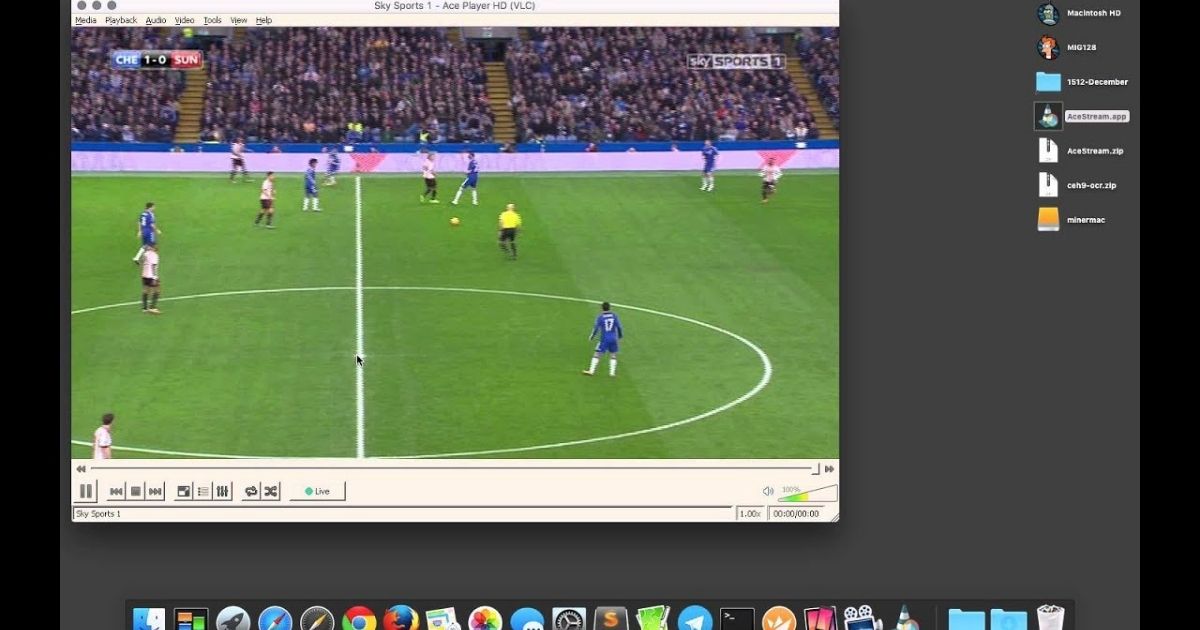
Task: Click the seek bar above the controls
Action: tap(450, 468)
